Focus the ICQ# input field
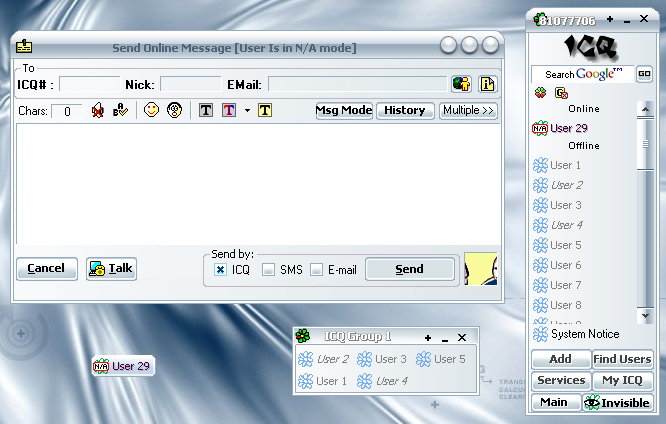666x424 pixels. pyautogui.click(x=90, y=84)
